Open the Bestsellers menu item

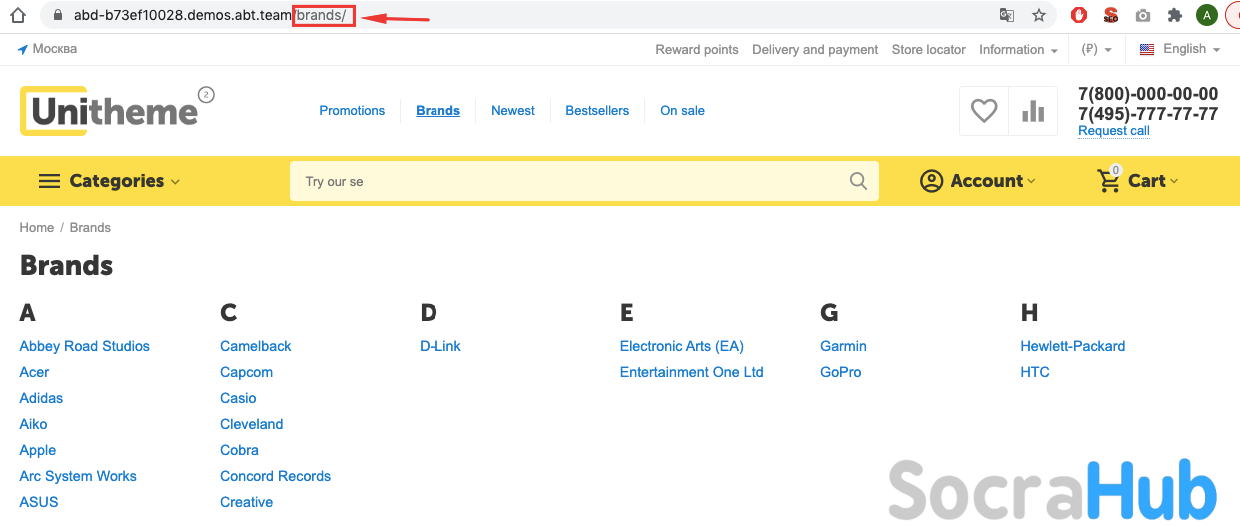(597, 111)
